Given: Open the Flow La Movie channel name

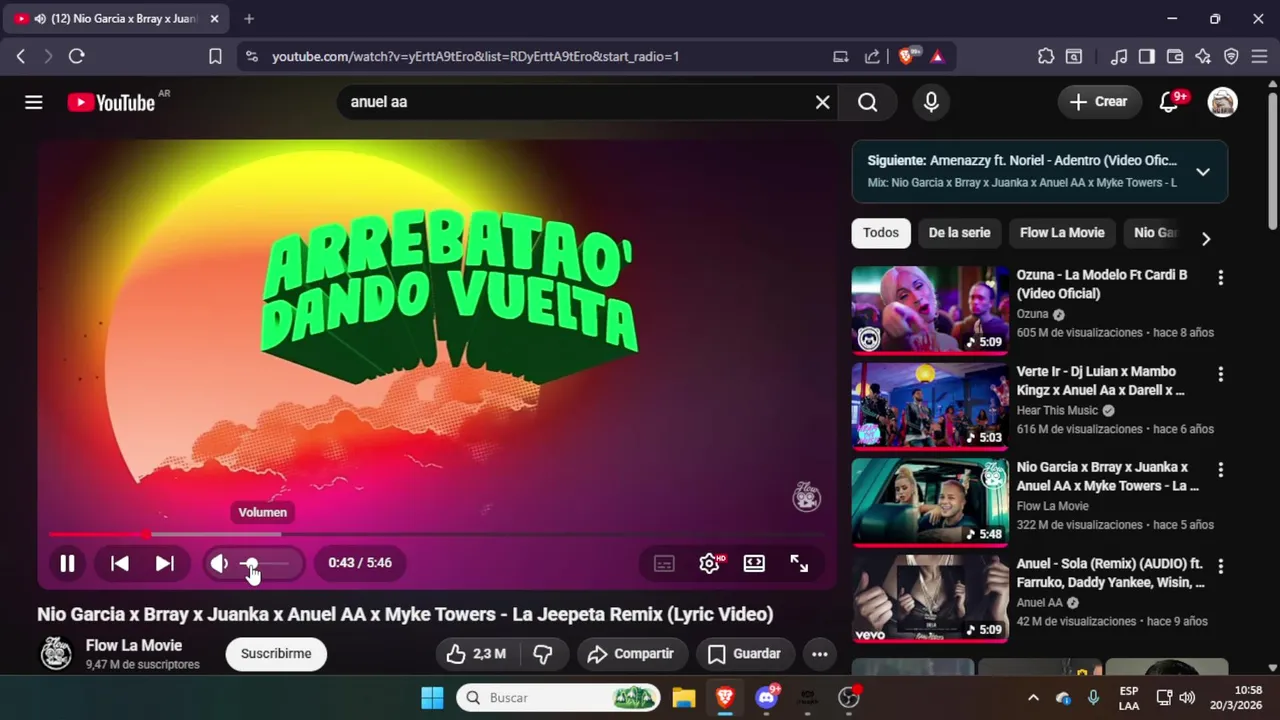Looking at the screenshot, I should [x=134, y=646].
